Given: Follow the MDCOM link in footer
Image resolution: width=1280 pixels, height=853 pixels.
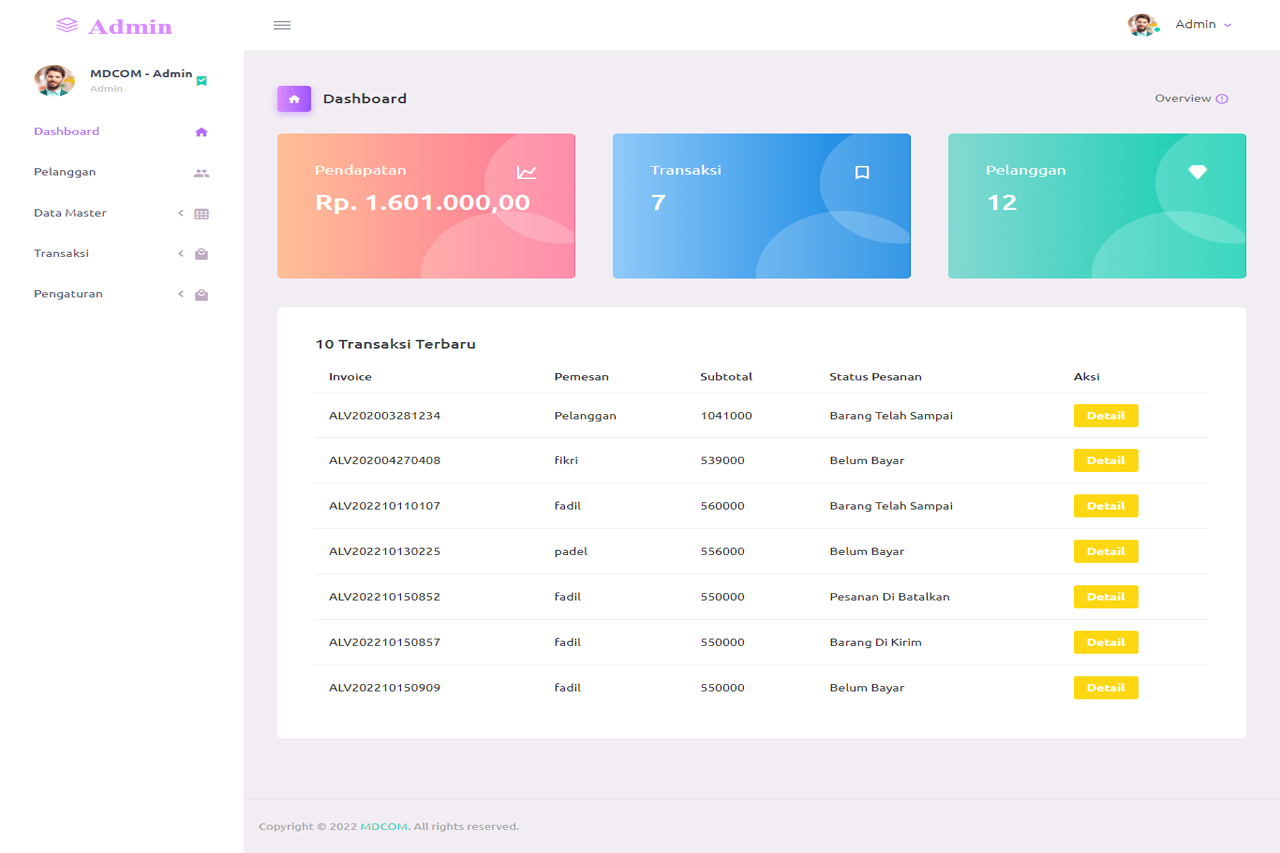Looking at the screenshot, I should tap(384, 827).
